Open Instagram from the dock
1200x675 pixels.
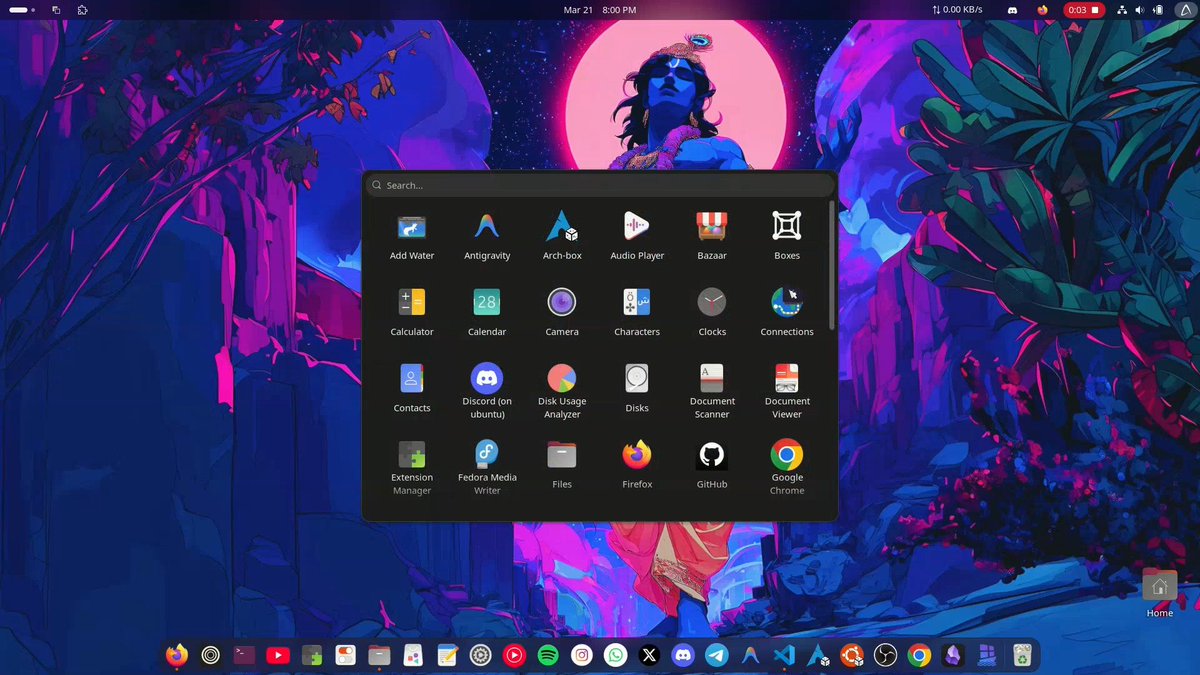pyautogui.click(x=582, y=656)
